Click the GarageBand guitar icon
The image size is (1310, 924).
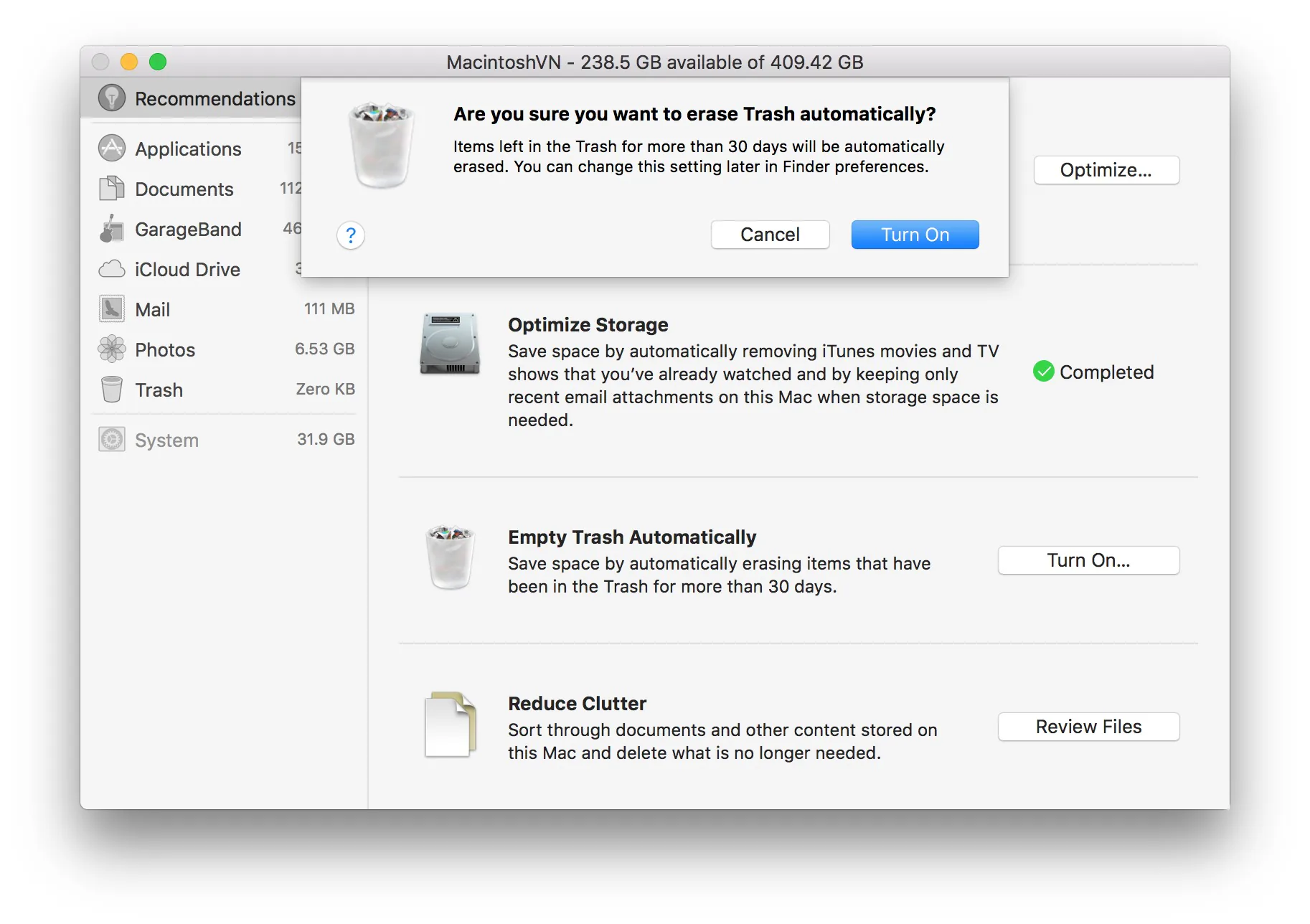pyautogui.click(x=111, y=228)
